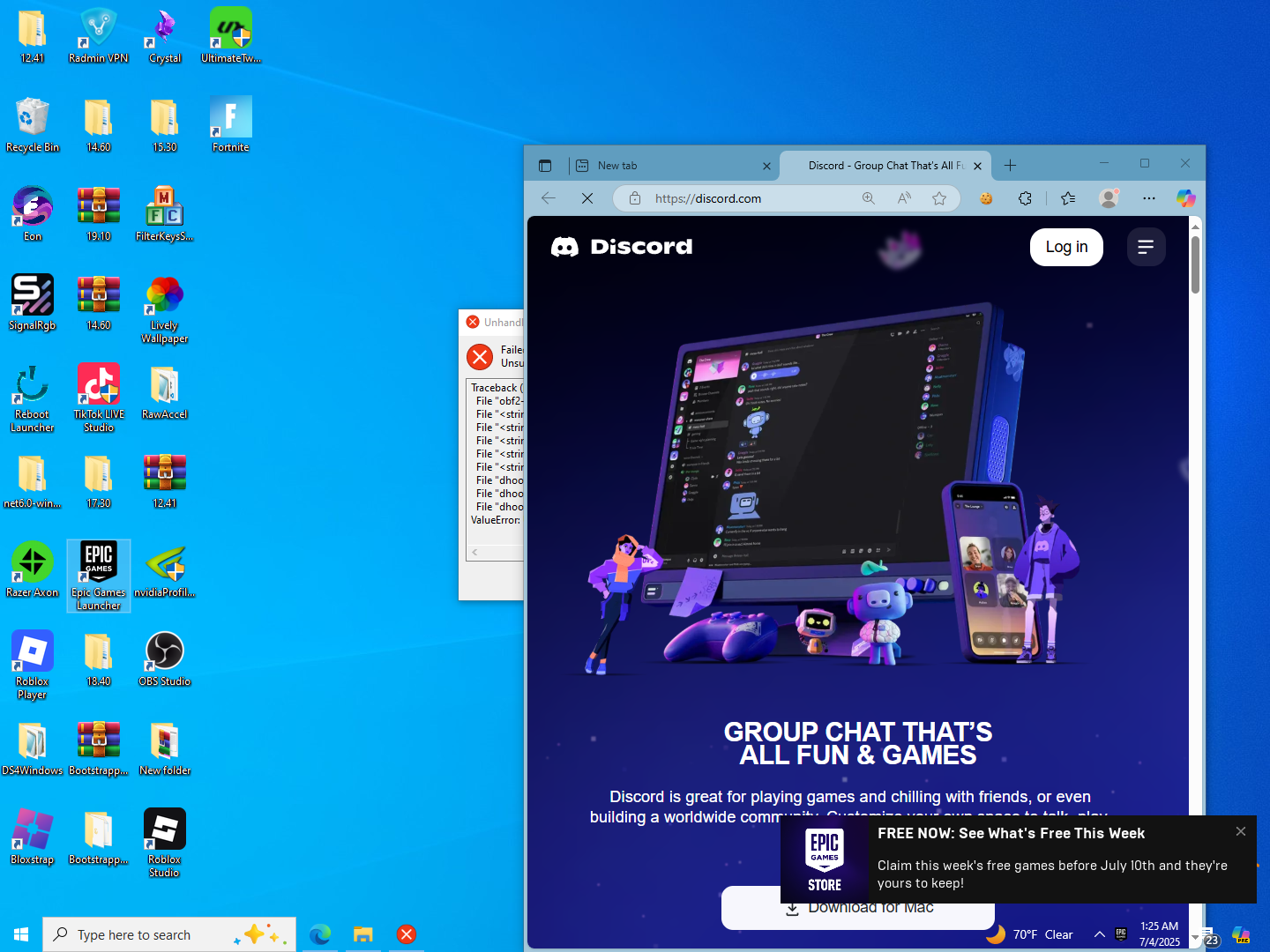The height and width of the screenshot is (952, 1270).
Task: Open the Discord hamburger menu
Action: pos(1146,247)
